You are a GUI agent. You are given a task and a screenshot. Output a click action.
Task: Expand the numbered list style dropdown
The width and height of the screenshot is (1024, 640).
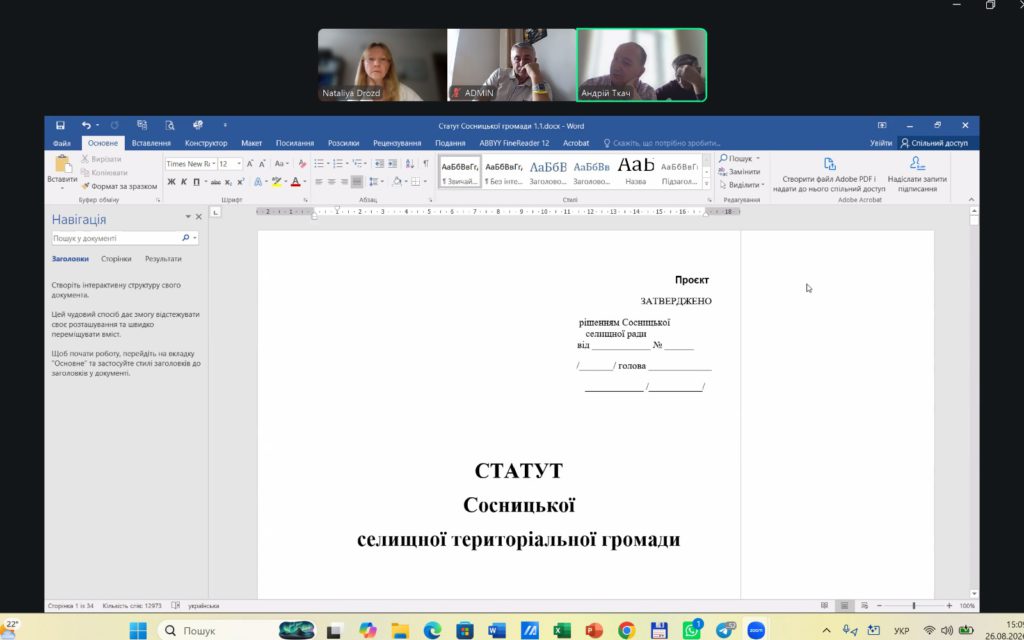click(347, 164)
